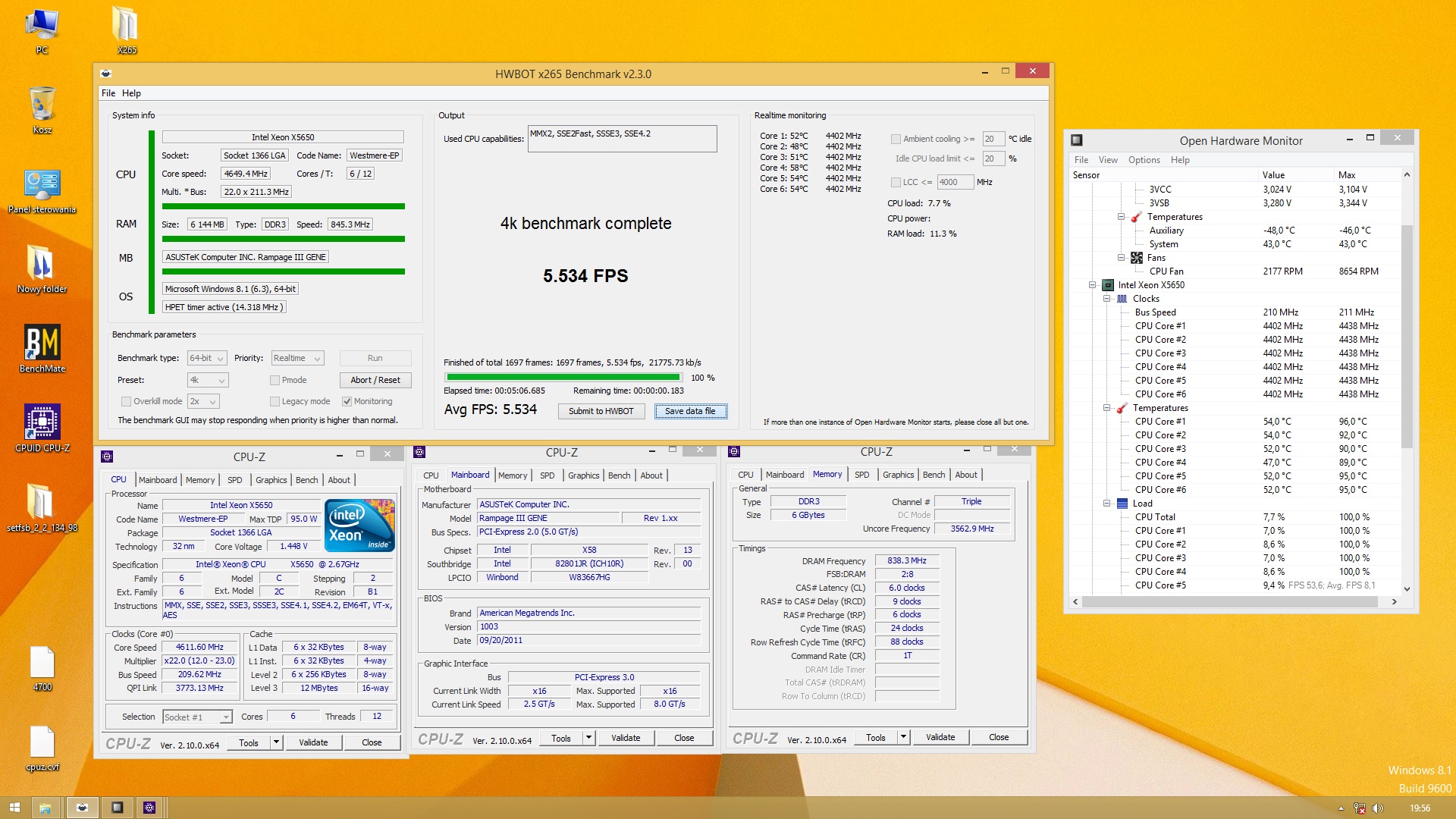The image size is (1456, 819).
Task: Select the setfsb_2_2_134_98 folder icon
Action: [42, 508]
